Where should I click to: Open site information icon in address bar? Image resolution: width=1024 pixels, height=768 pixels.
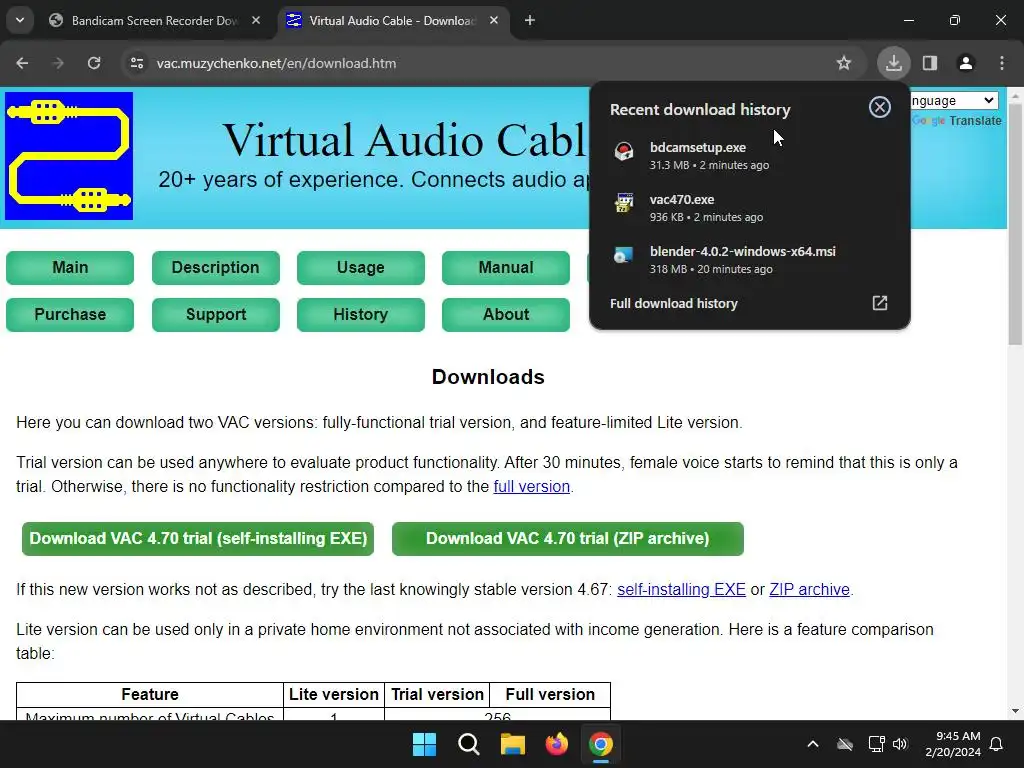[136, 63]
